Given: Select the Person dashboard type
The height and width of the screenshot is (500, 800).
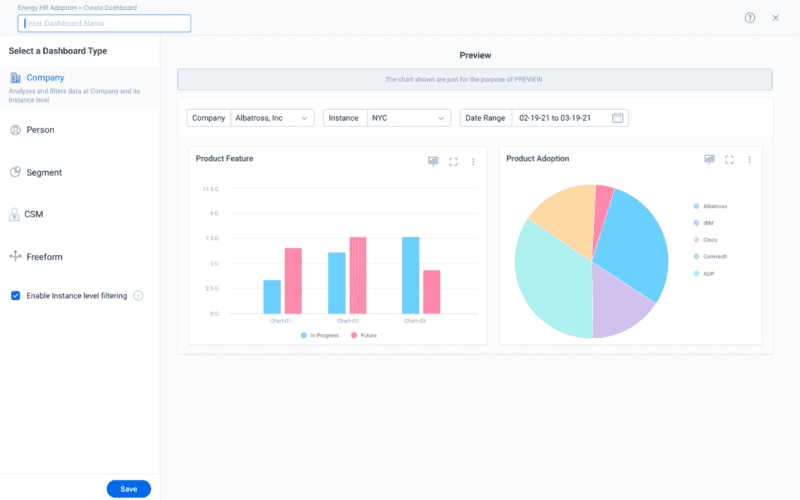Looking at the screenshot, I should (40, 130).
